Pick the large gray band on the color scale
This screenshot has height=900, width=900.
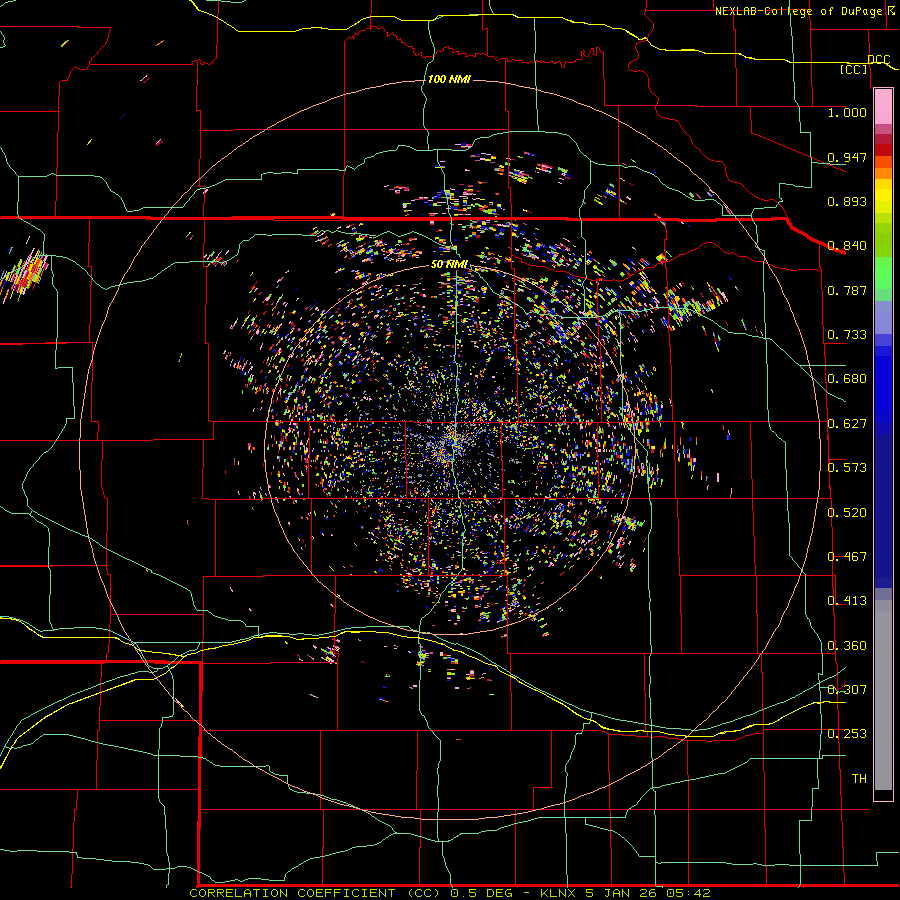[883, 695]
